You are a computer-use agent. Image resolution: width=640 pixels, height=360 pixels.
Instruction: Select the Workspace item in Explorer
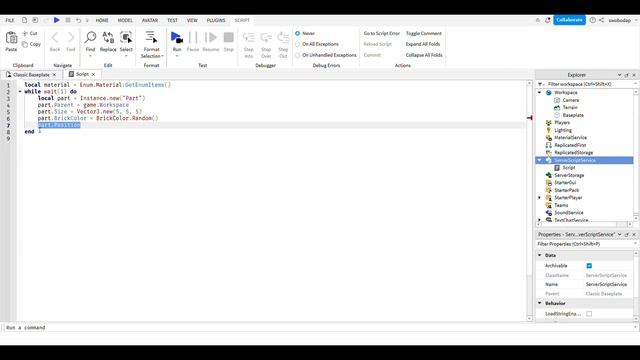click(x=565, y=93)
